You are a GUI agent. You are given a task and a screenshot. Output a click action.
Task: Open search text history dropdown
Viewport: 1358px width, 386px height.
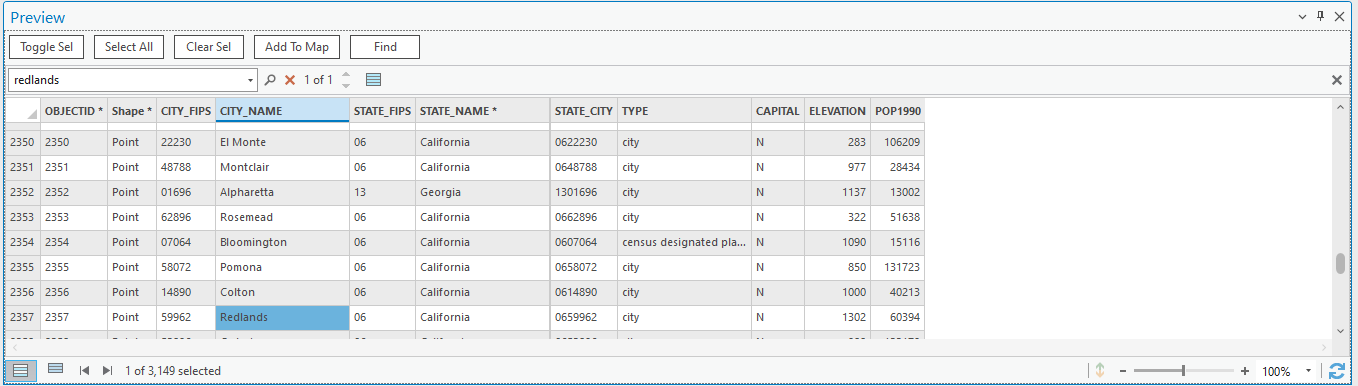coord(251,79)
